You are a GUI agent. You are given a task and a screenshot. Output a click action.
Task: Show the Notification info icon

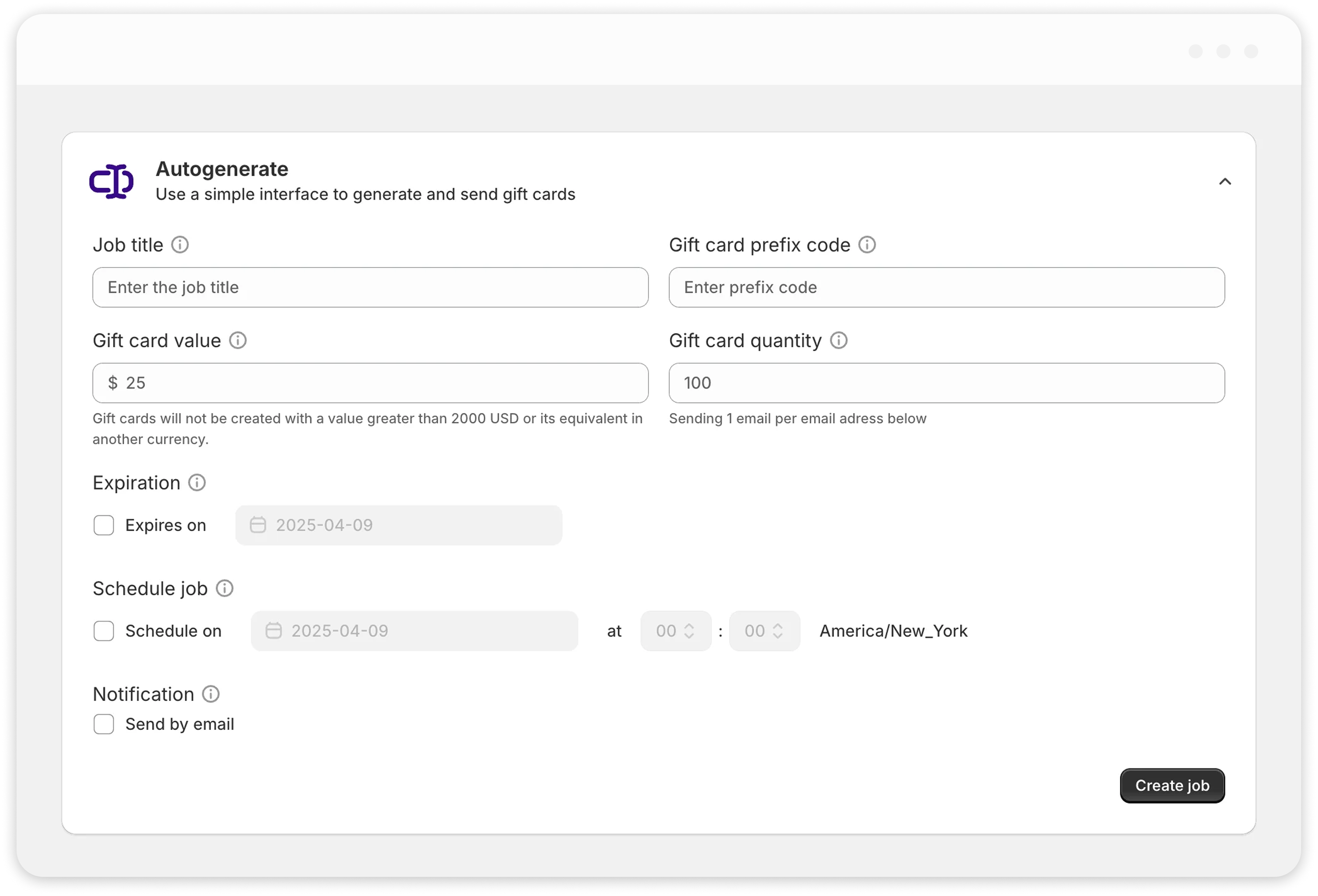(x=211, y=694)
